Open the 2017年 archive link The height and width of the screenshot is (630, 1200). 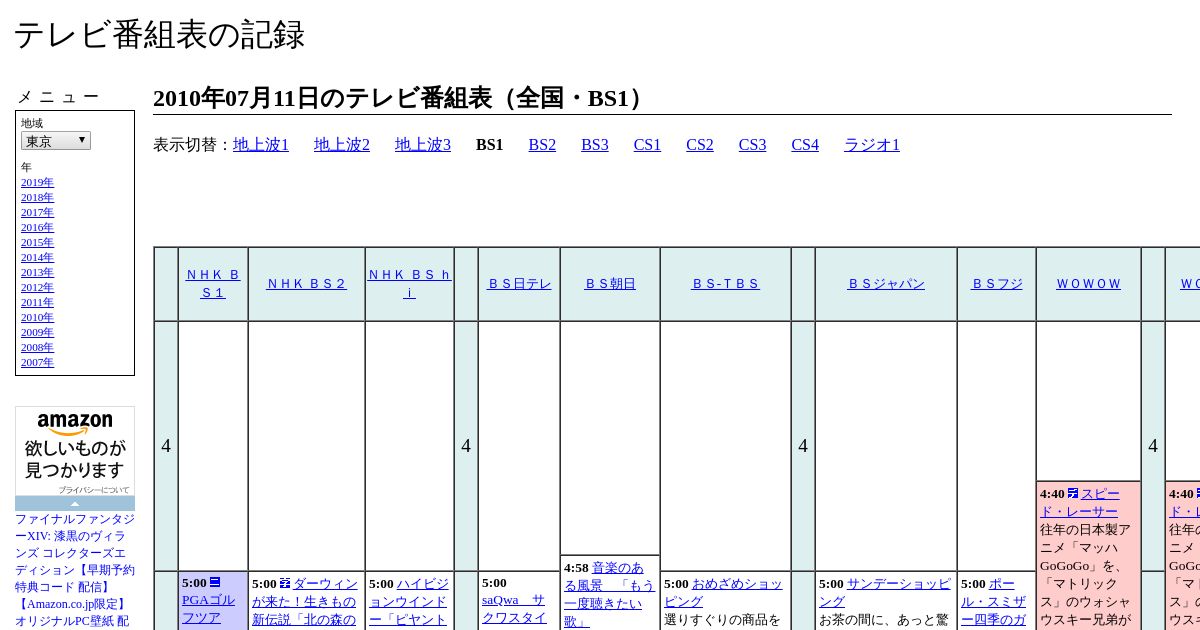[x=37, y=213]
